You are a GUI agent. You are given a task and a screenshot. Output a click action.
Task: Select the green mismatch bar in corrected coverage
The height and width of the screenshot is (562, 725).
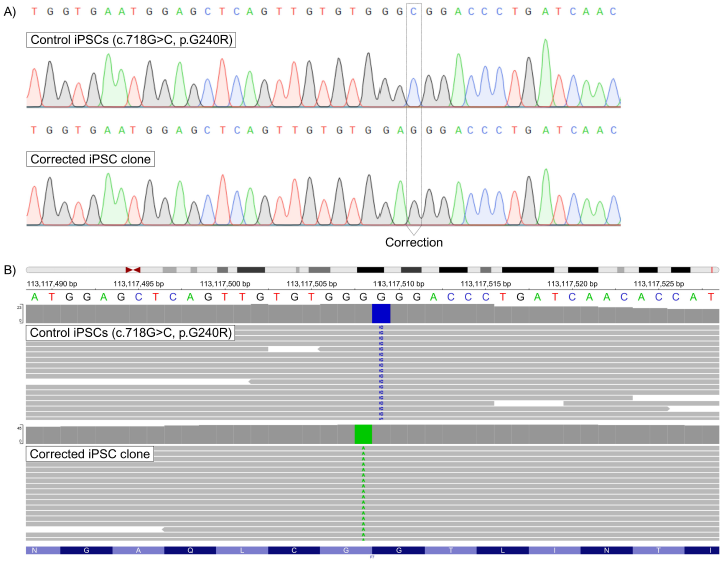363,434
